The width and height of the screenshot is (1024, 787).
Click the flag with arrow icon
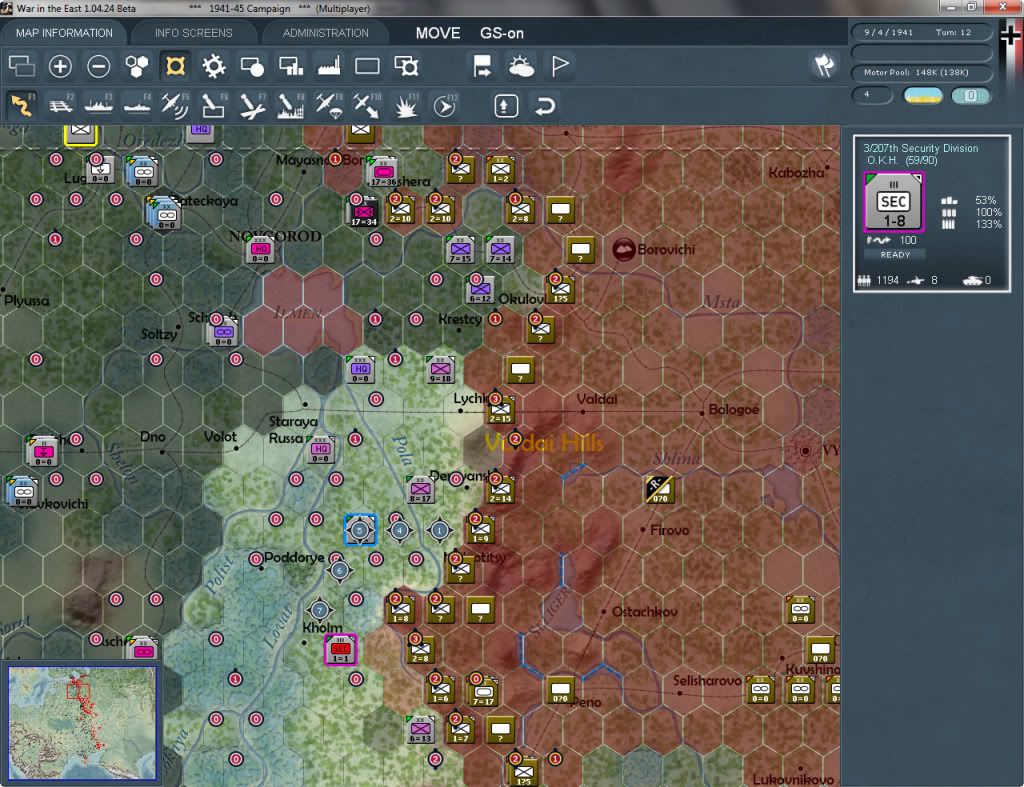482,66
